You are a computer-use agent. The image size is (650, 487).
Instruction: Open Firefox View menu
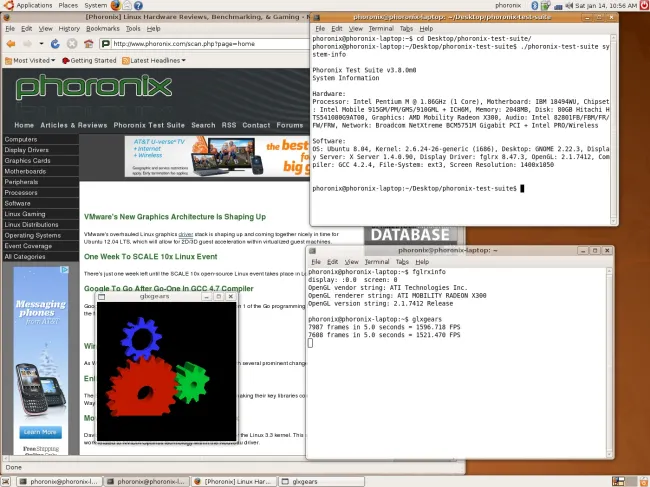coord(45,29)
